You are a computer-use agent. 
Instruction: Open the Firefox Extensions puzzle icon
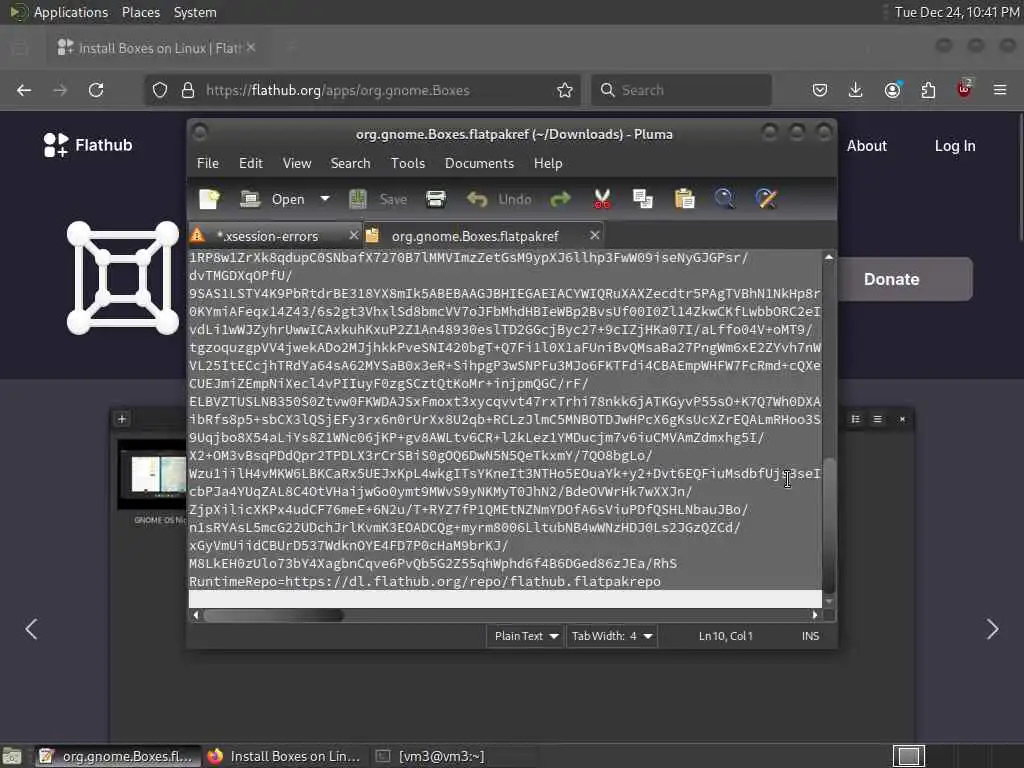[928, 90]
